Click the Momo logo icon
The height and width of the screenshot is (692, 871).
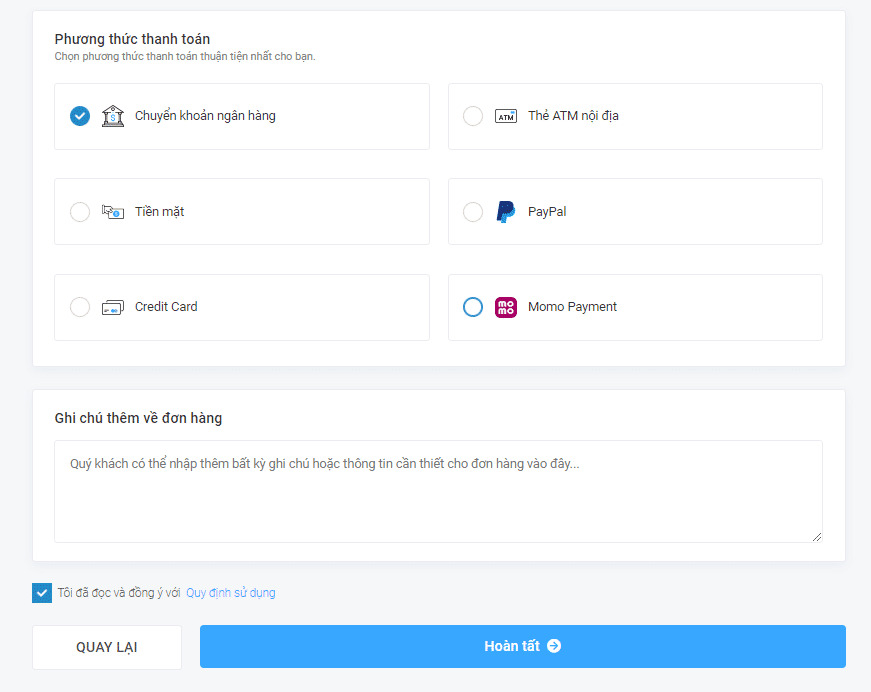click(506, 307)
